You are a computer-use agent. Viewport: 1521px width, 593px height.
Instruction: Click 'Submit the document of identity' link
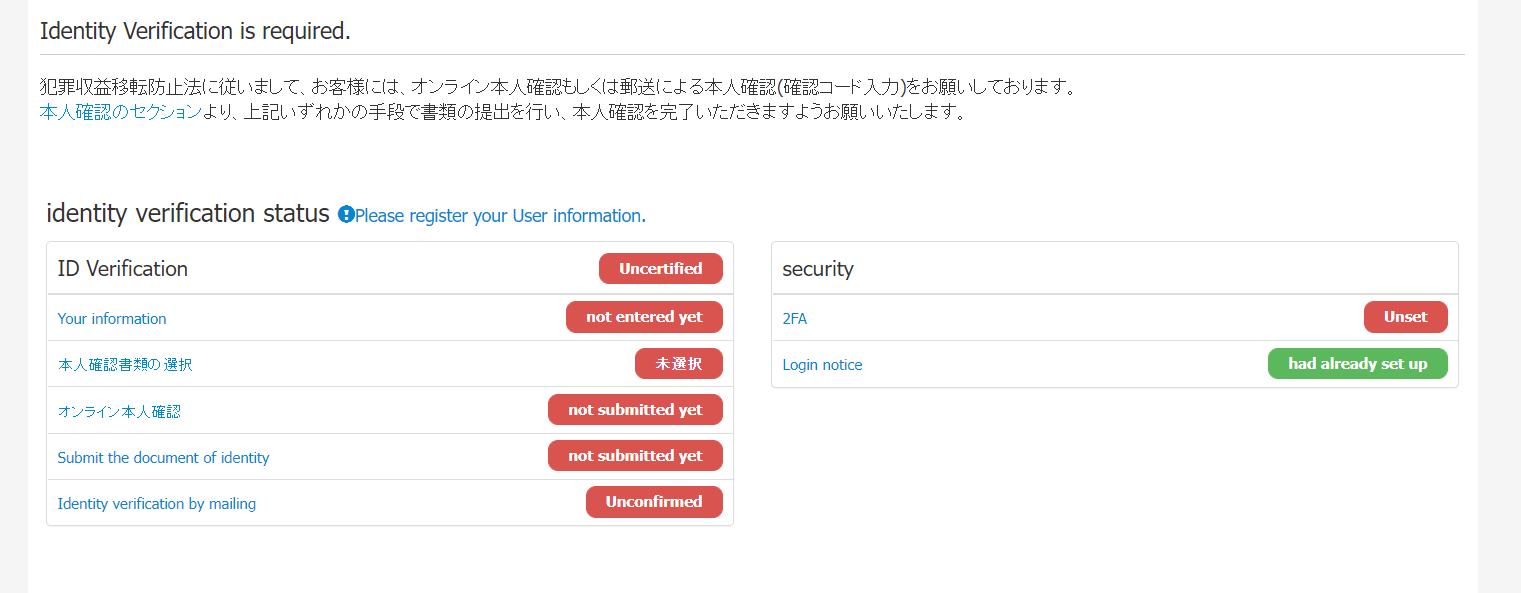point(164,457)
